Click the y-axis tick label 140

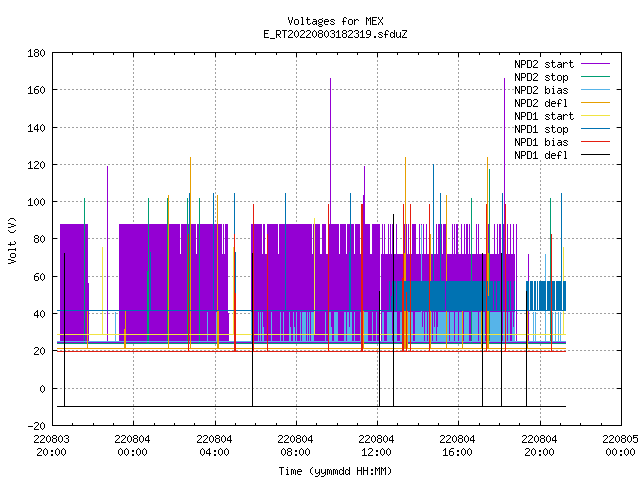(x=36, y=128)
